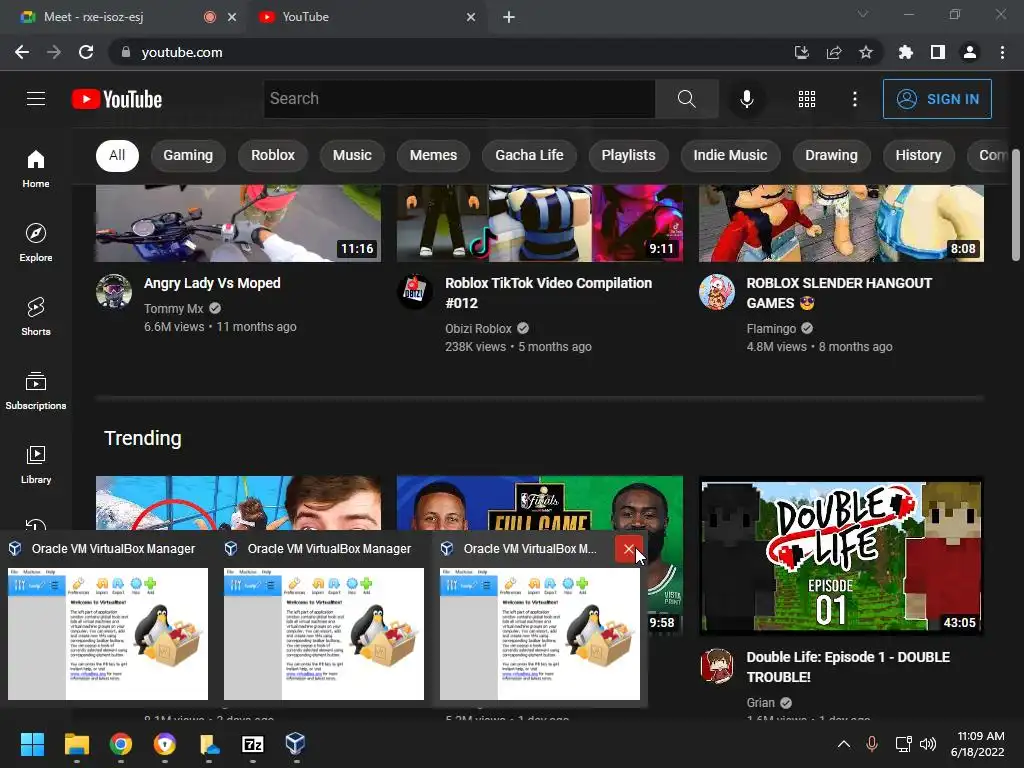Screen dimensions: 1024x768
Task: Switch to the YouTube tab
Action: point(368,17)
